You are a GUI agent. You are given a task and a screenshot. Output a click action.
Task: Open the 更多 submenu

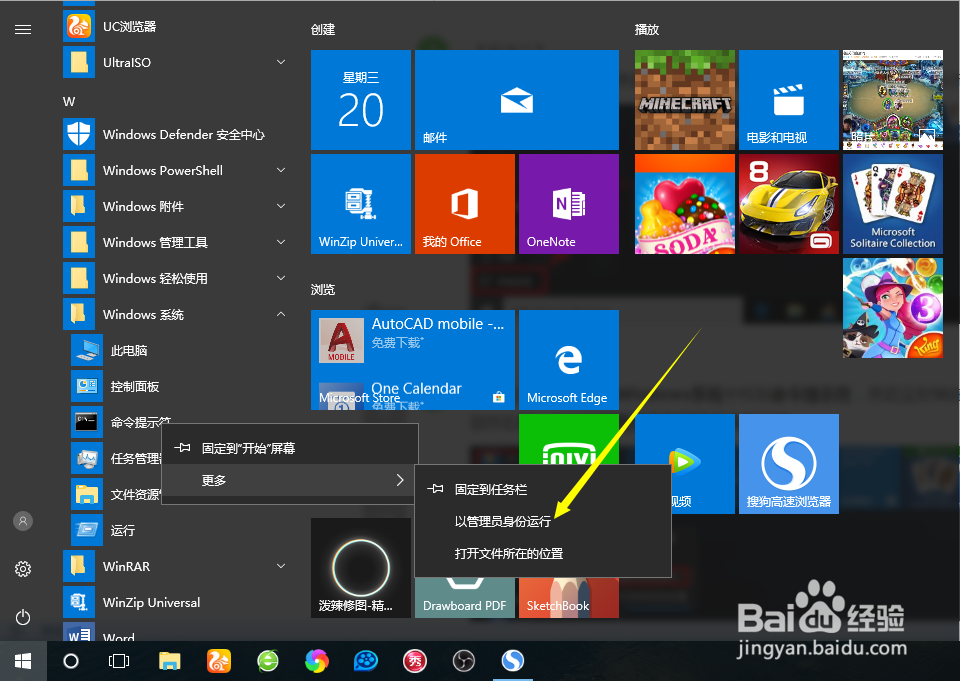point(290,480)
